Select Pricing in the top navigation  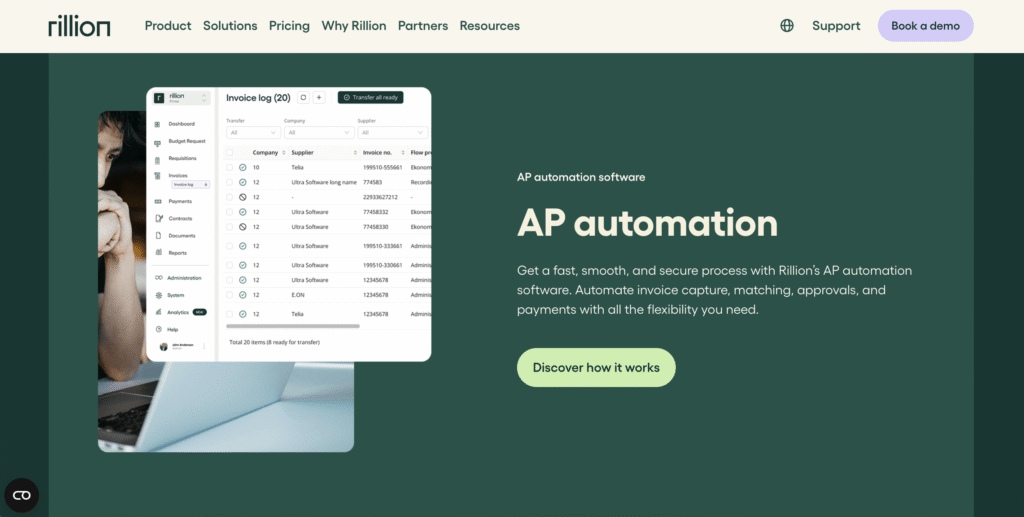point(289,26)
